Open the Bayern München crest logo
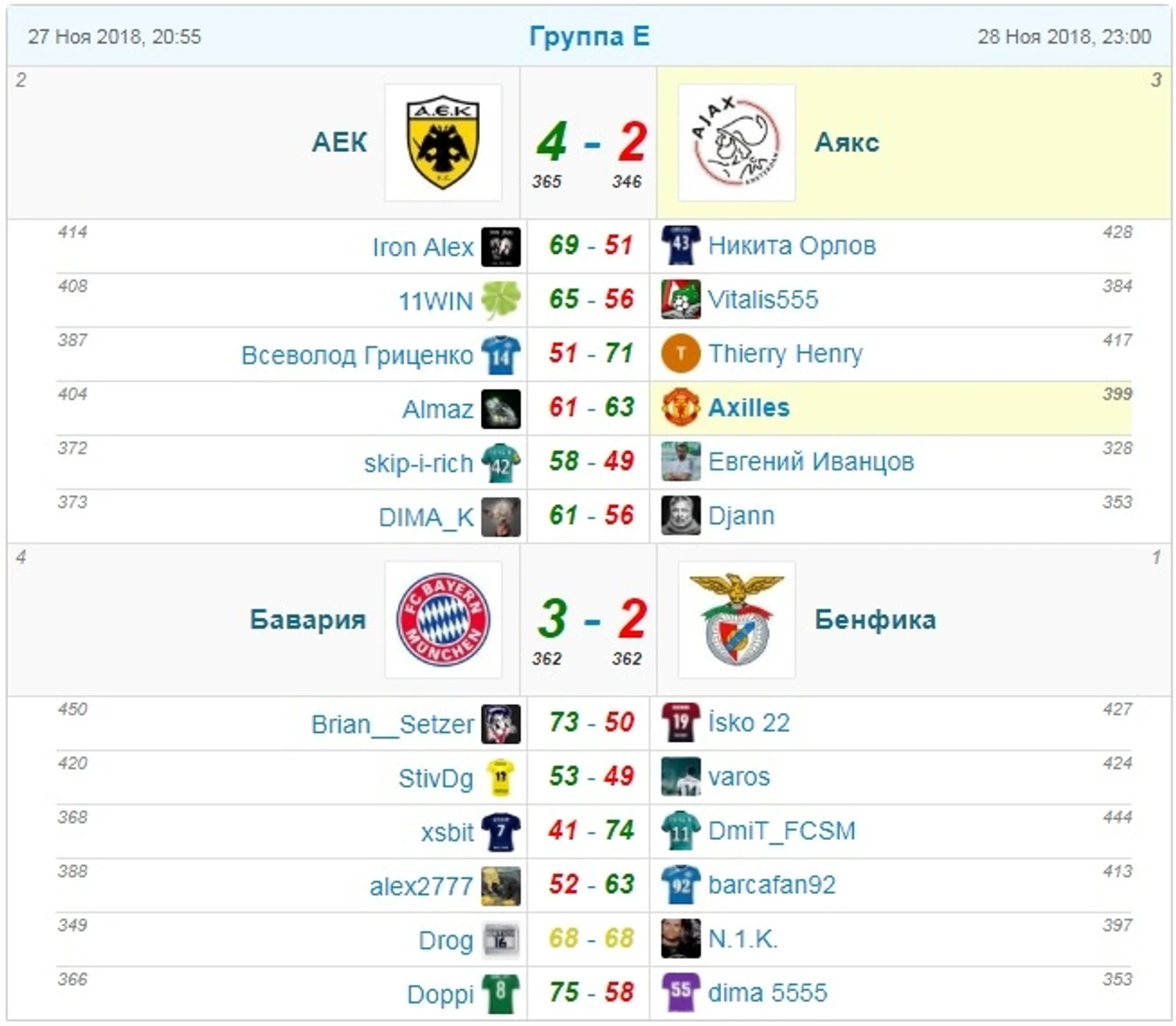The width and height of the screenshot is (1176, 1026). point(443,619)
